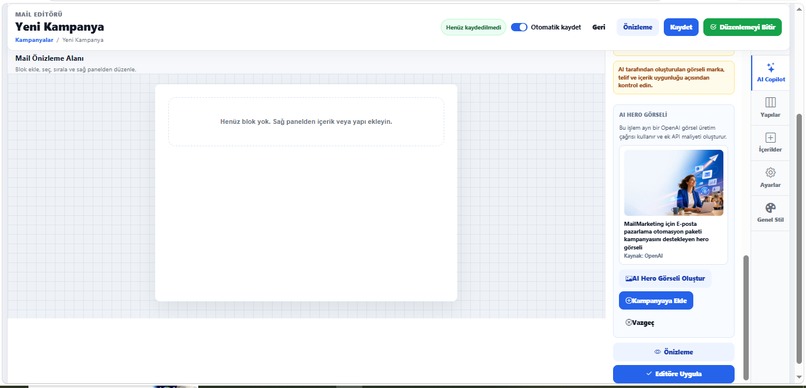Click the checkmark icon in Editöre Uygula
806x388 pixels.
(x=649, y=374)
